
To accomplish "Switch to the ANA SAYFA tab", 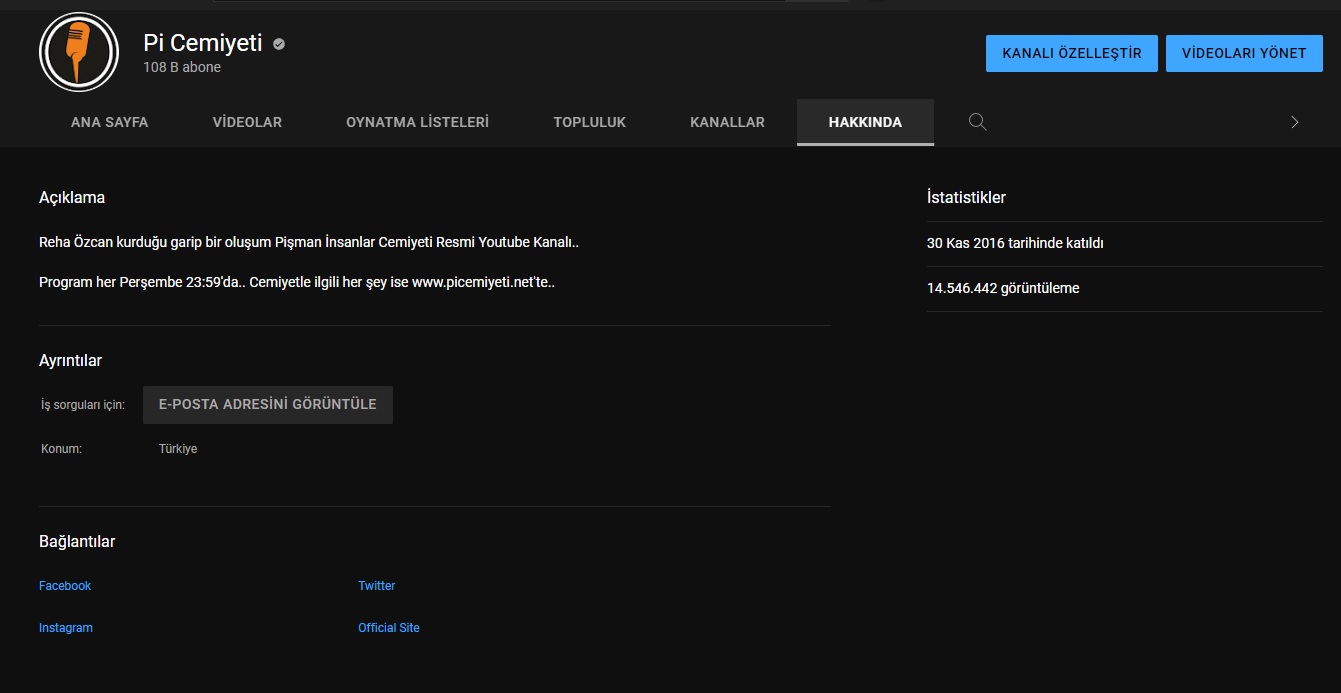I will (x=109, y=122).
